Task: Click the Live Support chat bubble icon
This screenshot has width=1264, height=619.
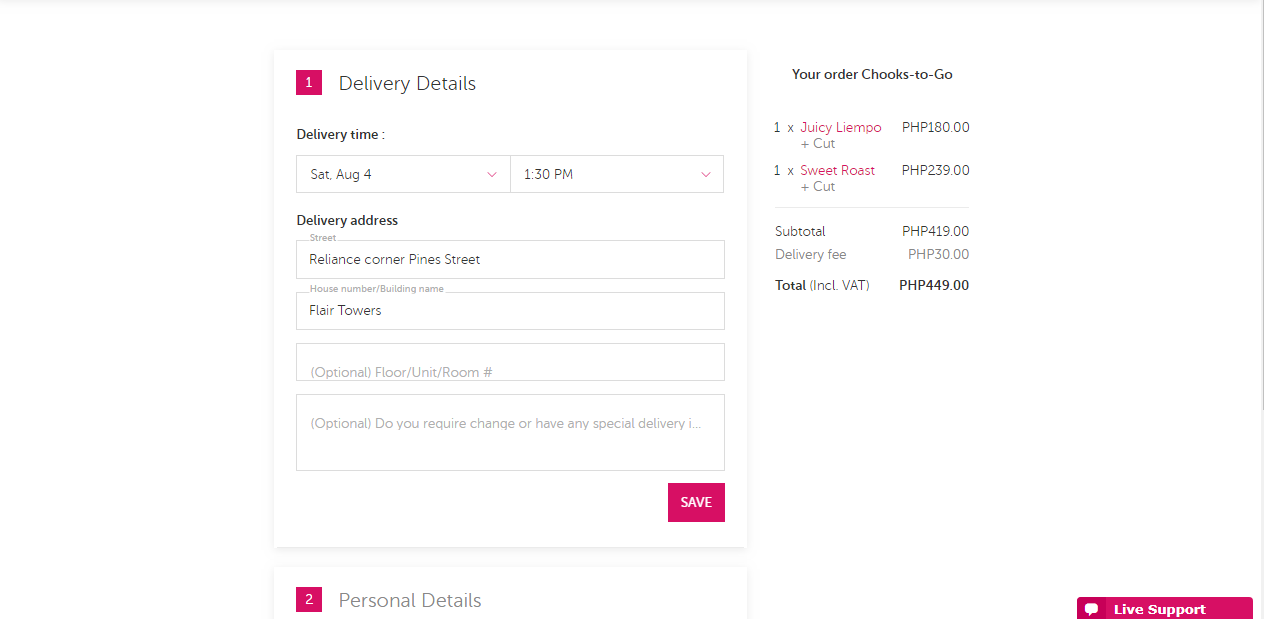Action: click(1092, 609)
